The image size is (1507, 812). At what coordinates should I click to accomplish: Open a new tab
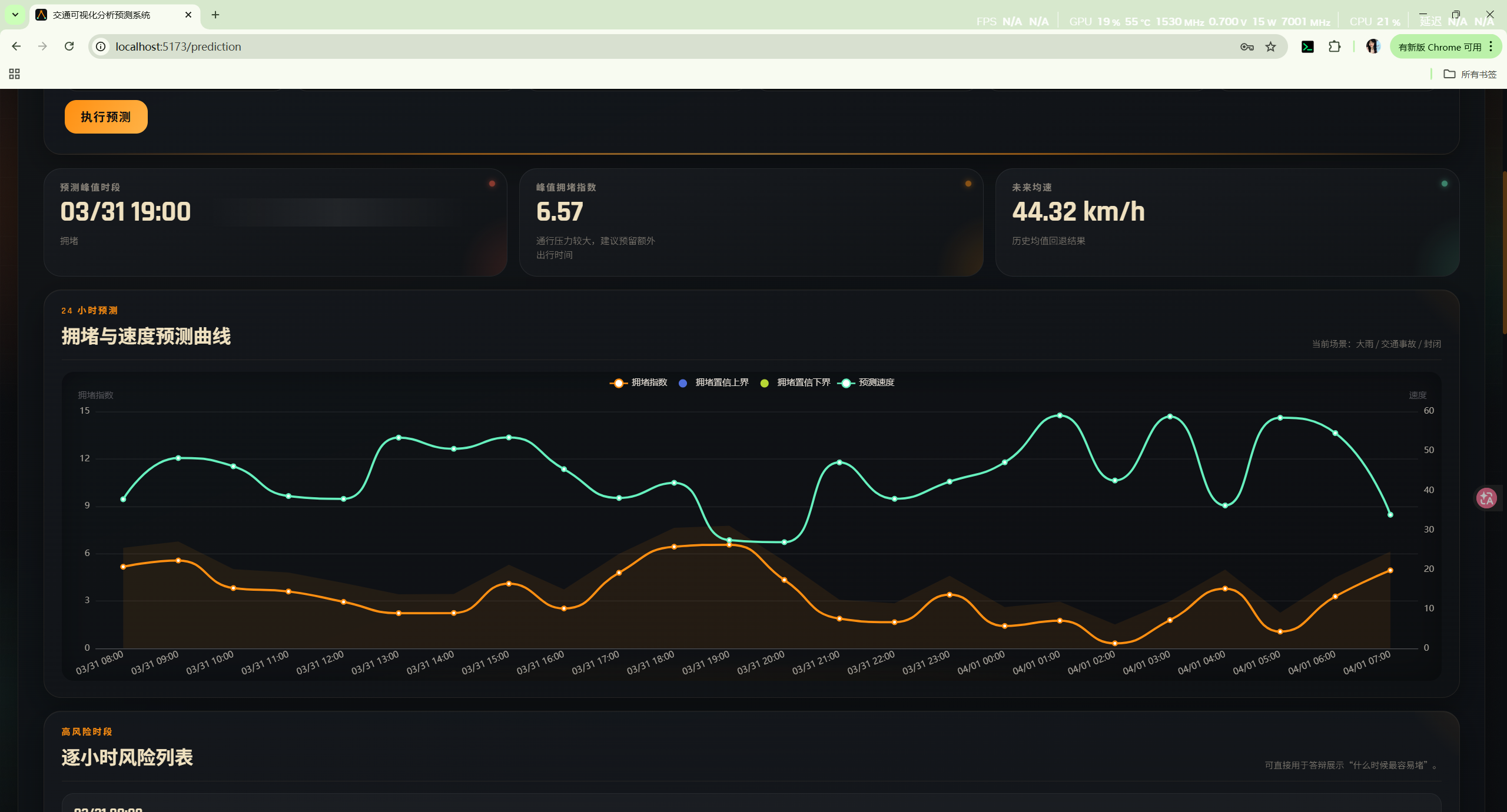(x=215, y=15)
